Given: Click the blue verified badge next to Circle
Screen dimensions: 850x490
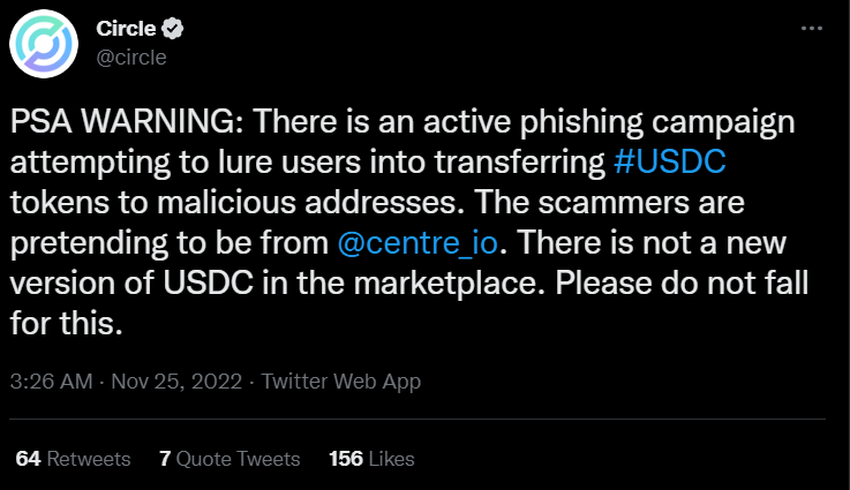Looking at the screenshot, I should click(x=172, y=30).
